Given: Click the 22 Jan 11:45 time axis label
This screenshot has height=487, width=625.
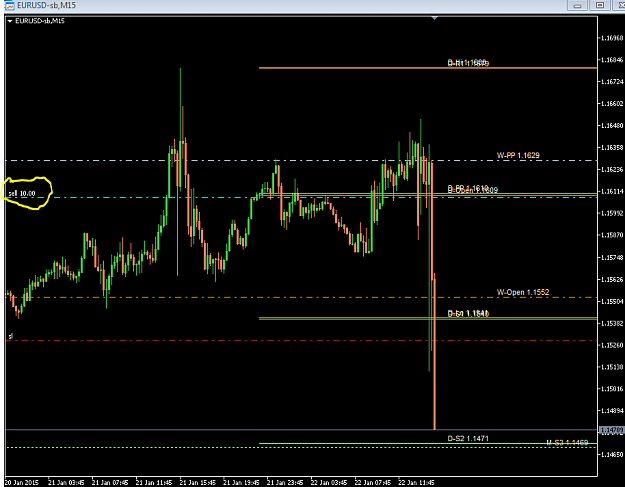Looking at the screenshot, I should click(x=417, y=483).
